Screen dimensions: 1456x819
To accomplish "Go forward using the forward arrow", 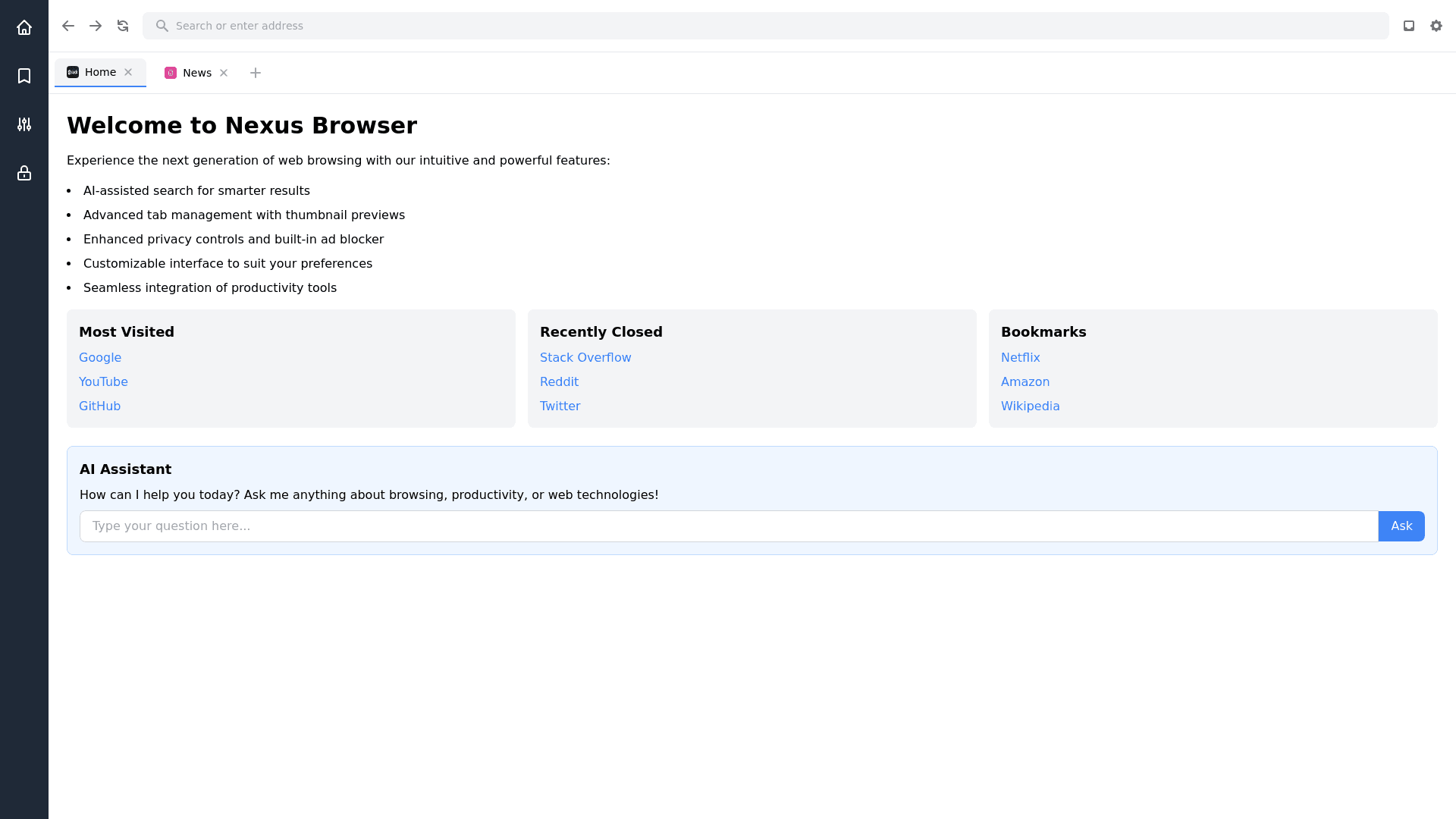I will [x=96, y=26].
